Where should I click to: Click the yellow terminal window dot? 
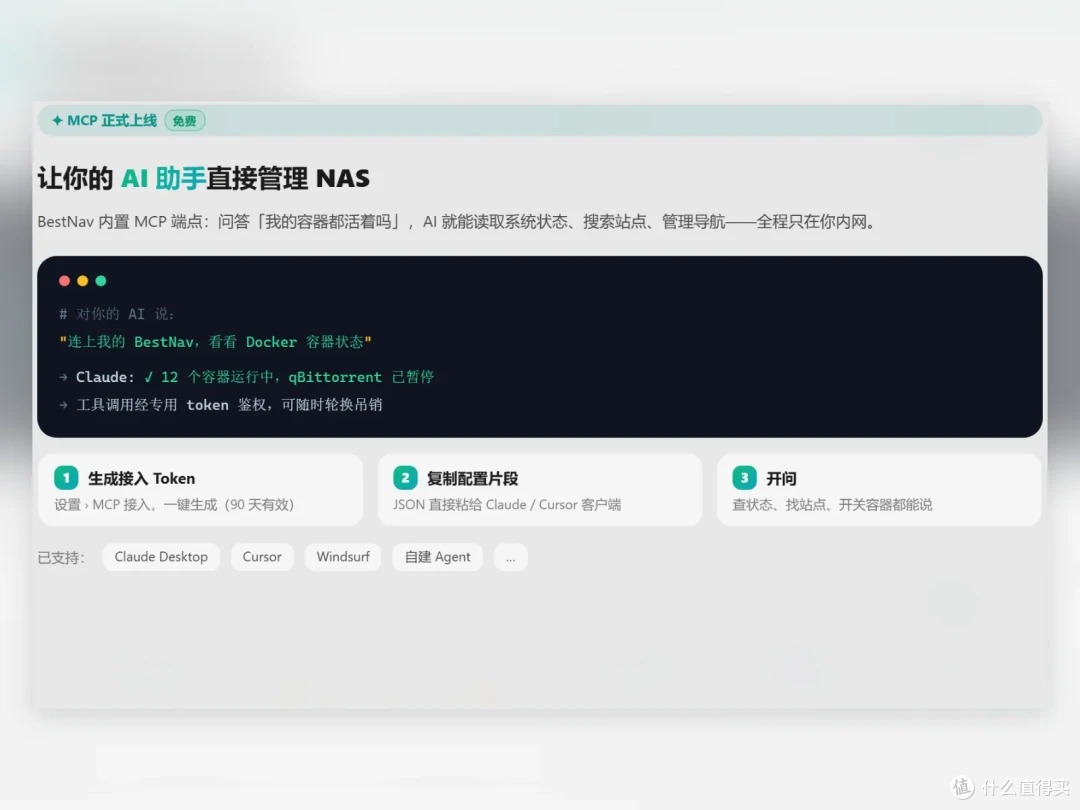tap(83, 280)
